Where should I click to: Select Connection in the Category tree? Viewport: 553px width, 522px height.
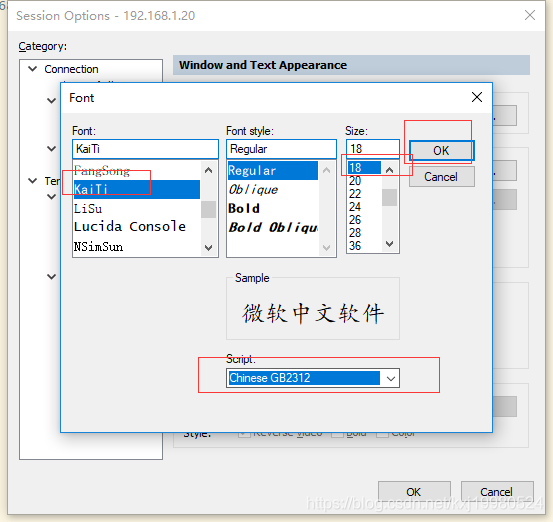click(x=71, y=69)
